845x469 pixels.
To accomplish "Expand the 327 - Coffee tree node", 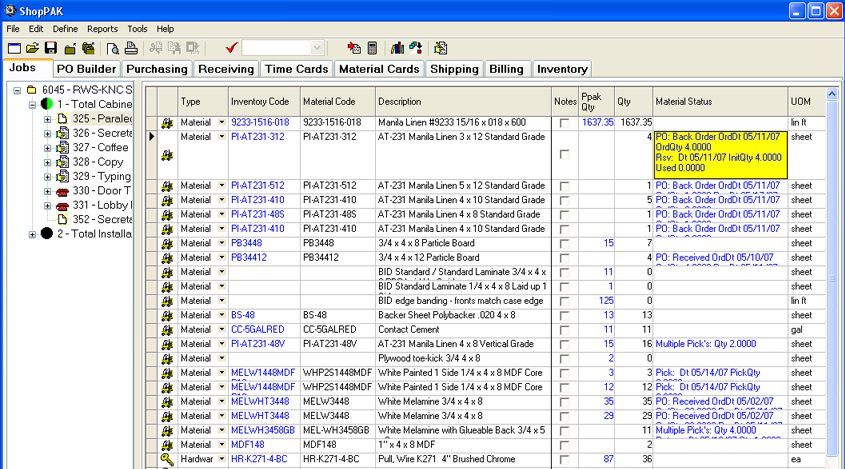I will point(47,148).
